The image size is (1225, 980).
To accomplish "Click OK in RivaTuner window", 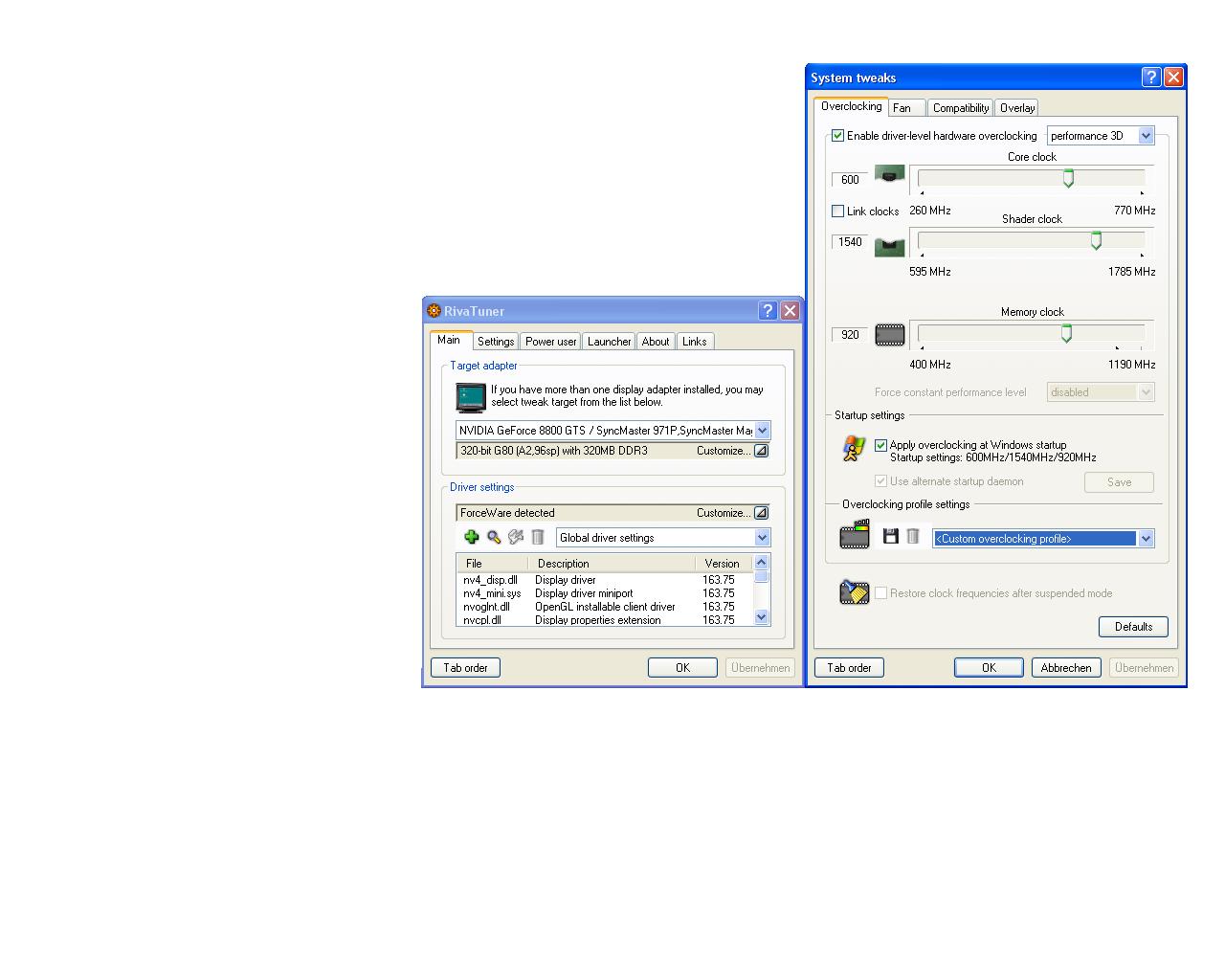I will 682,668.
